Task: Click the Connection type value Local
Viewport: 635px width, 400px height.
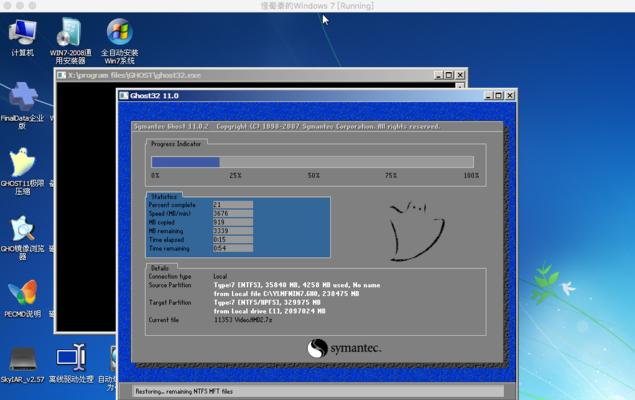Action: (220, 277)
